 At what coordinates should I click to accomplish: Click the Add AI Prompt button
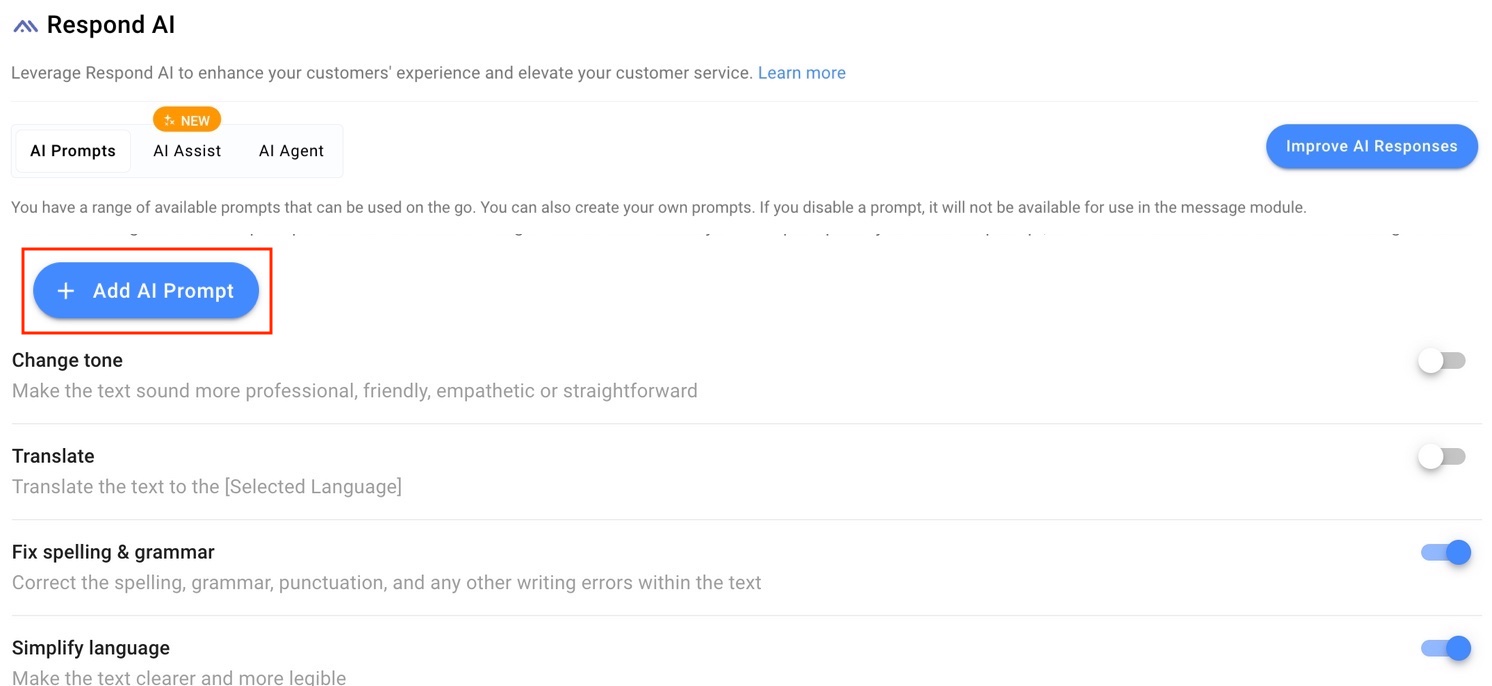[x=146, y=291]
